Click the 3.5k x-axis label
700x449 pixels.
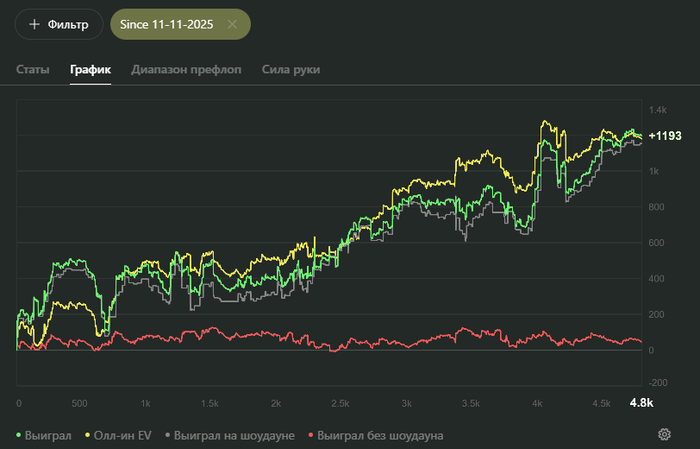coord(471,403)
